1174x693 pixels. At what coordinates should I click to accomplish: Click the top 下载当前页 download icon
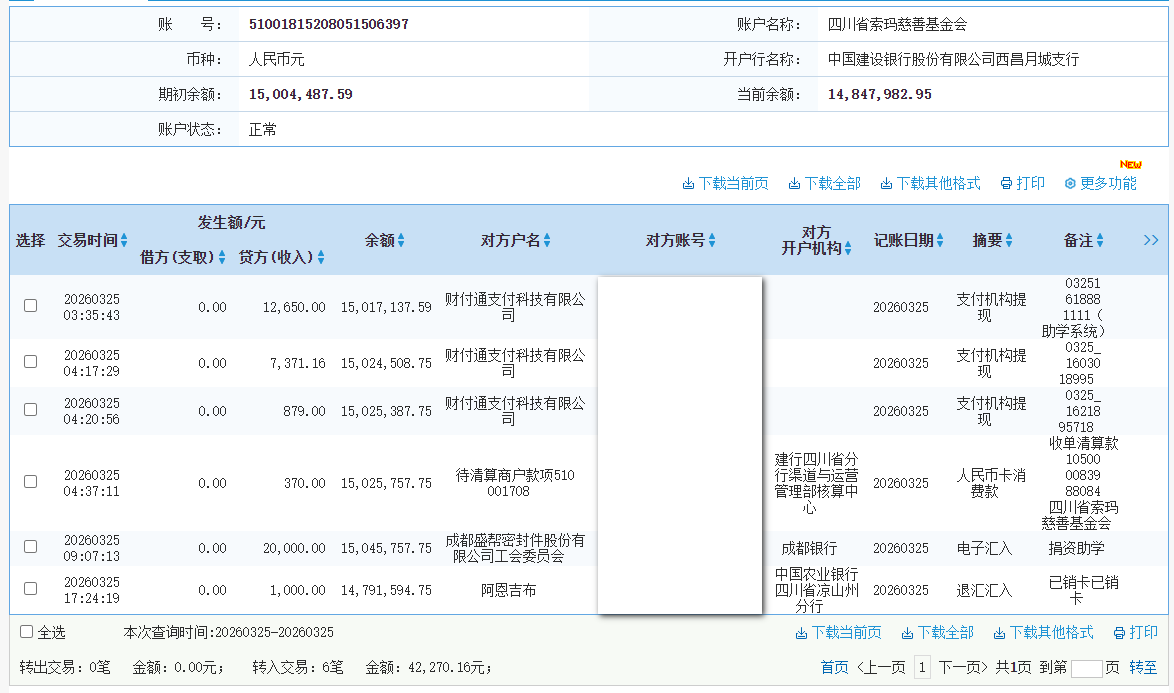(688, 183)
